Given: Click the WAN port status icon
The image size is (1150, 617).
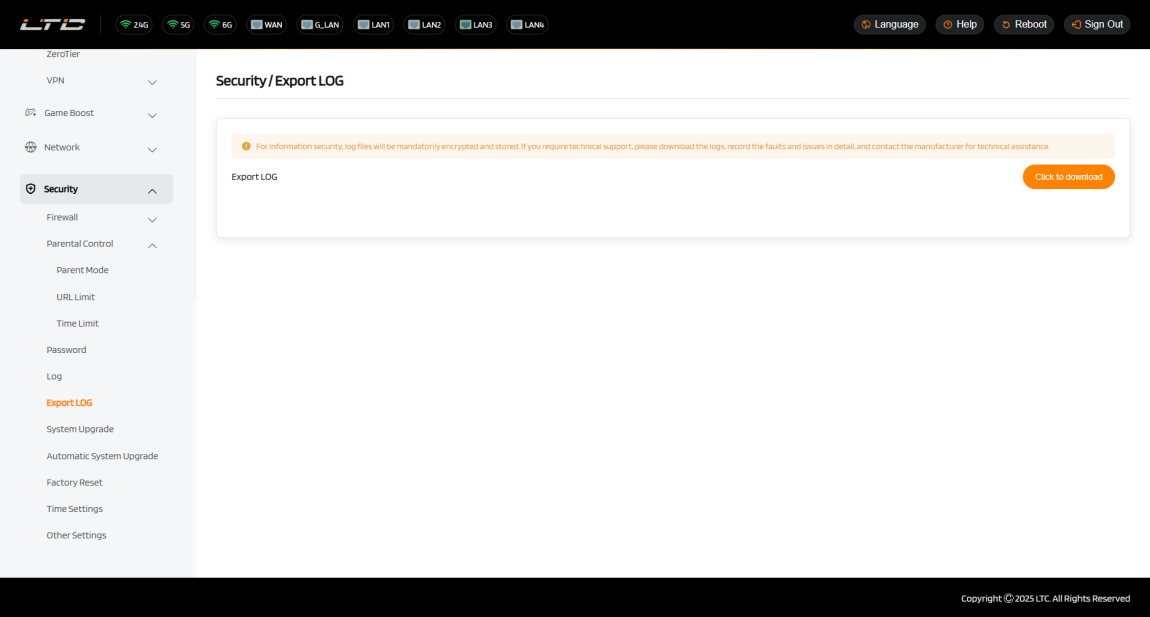Looking at the screenshot, I should (x=267, y=24).
